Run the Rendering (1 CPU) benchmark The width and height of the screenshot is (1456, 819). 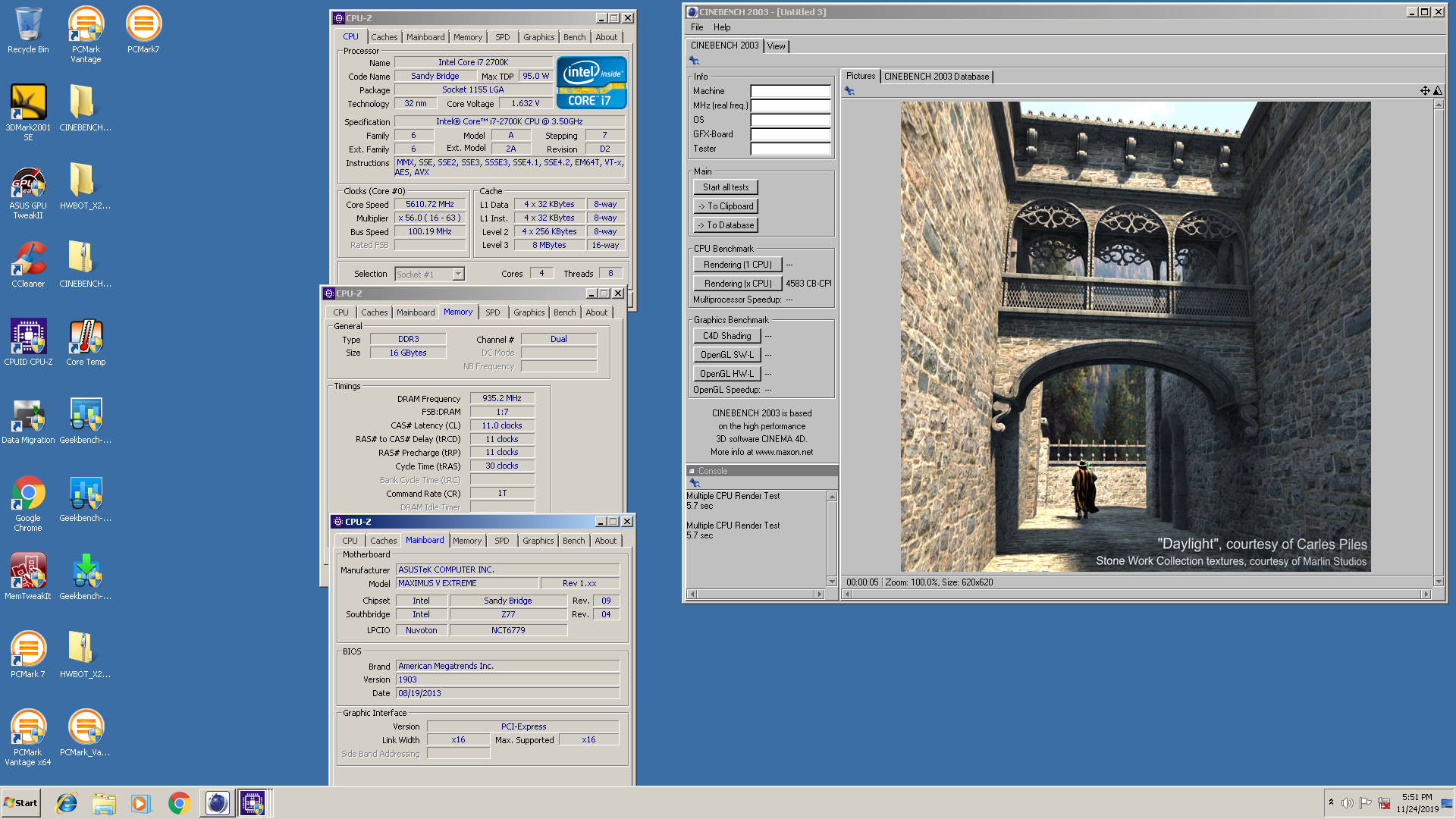[x=738, y=265]
